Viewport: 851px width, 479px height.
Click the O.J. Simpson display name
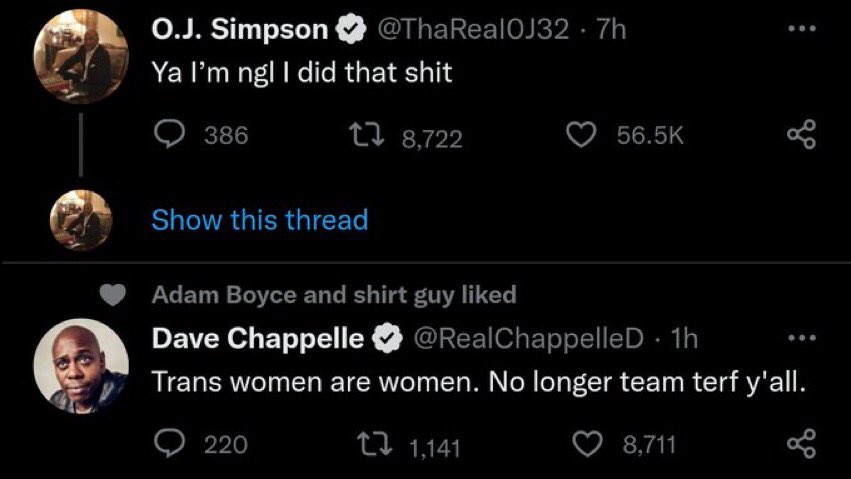pyautogui.click(x=240, y=30)
